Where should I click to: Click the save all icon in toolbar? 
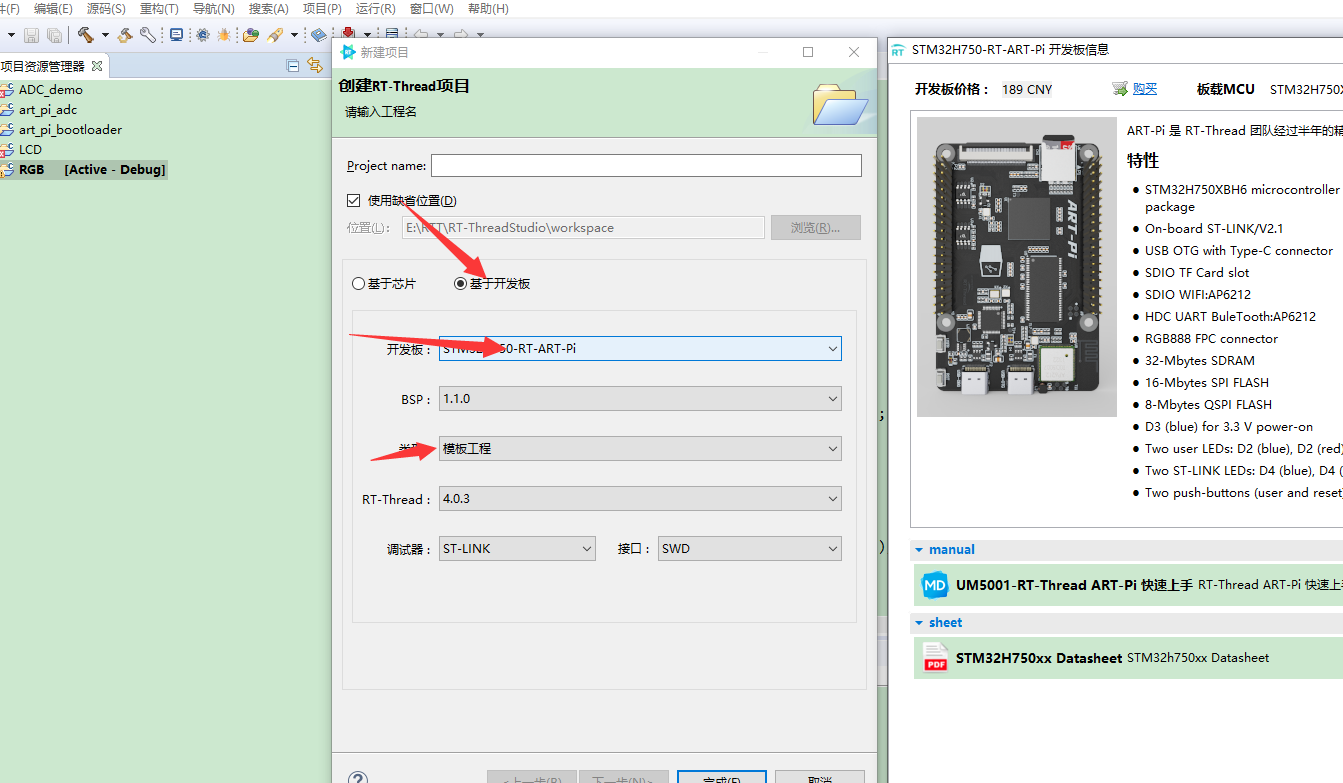[55, 35]
